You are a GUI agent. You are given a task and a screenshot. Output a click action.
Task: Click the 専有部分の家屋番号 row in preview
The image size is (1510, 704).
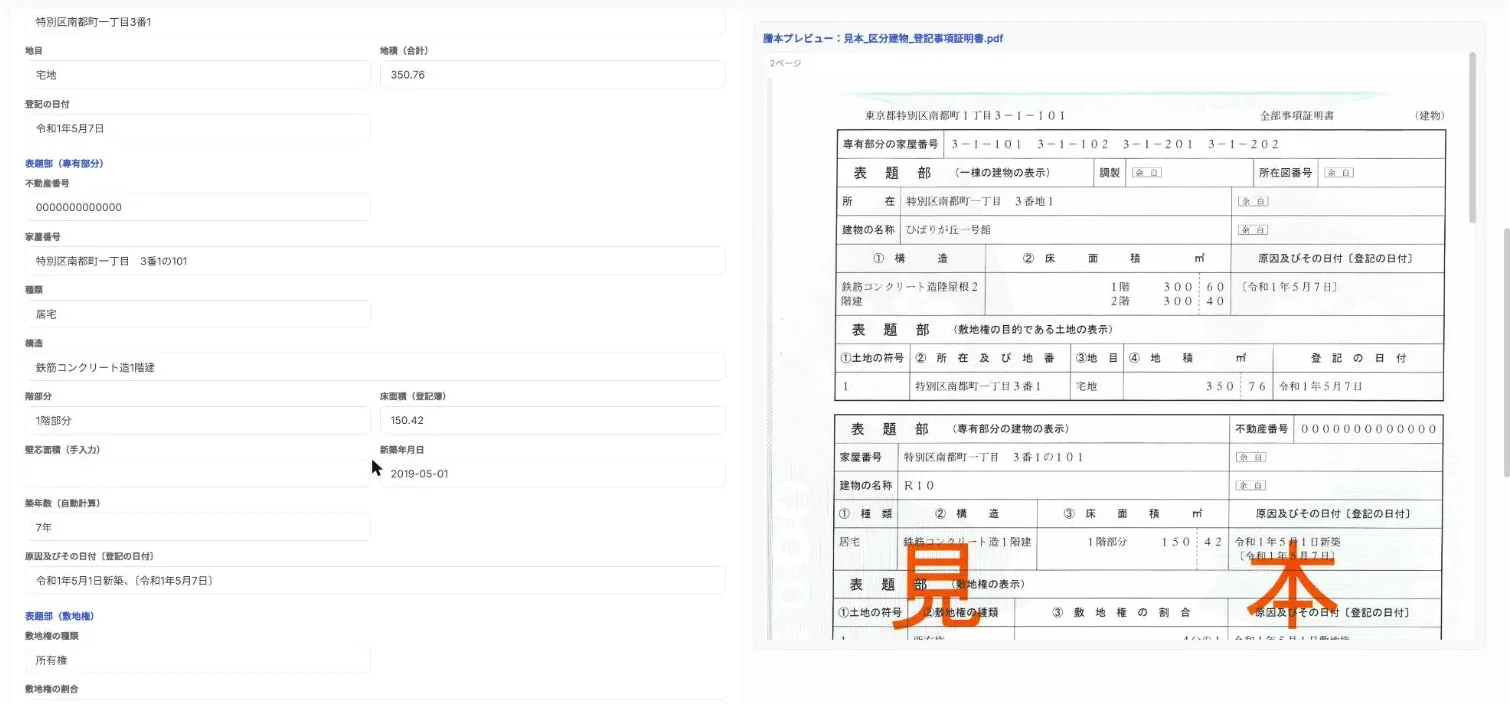[x=1140, y=144]
